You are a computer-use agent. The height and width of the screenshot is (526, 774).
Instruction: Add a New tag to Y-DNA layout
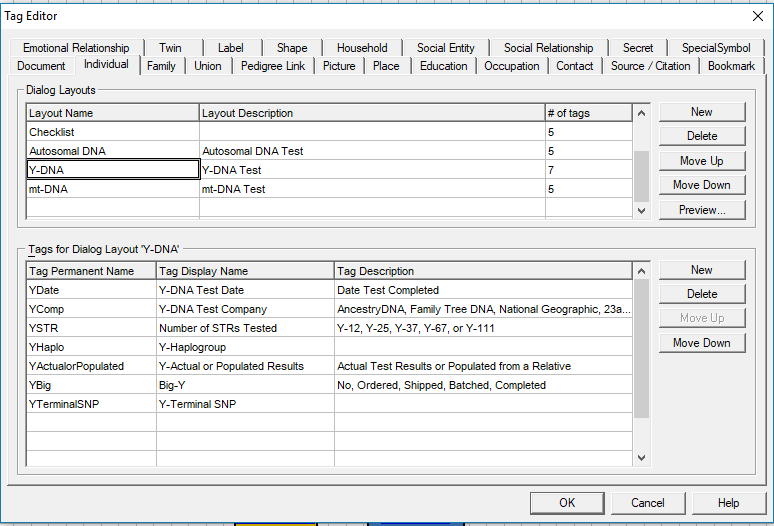pos(701,270)
